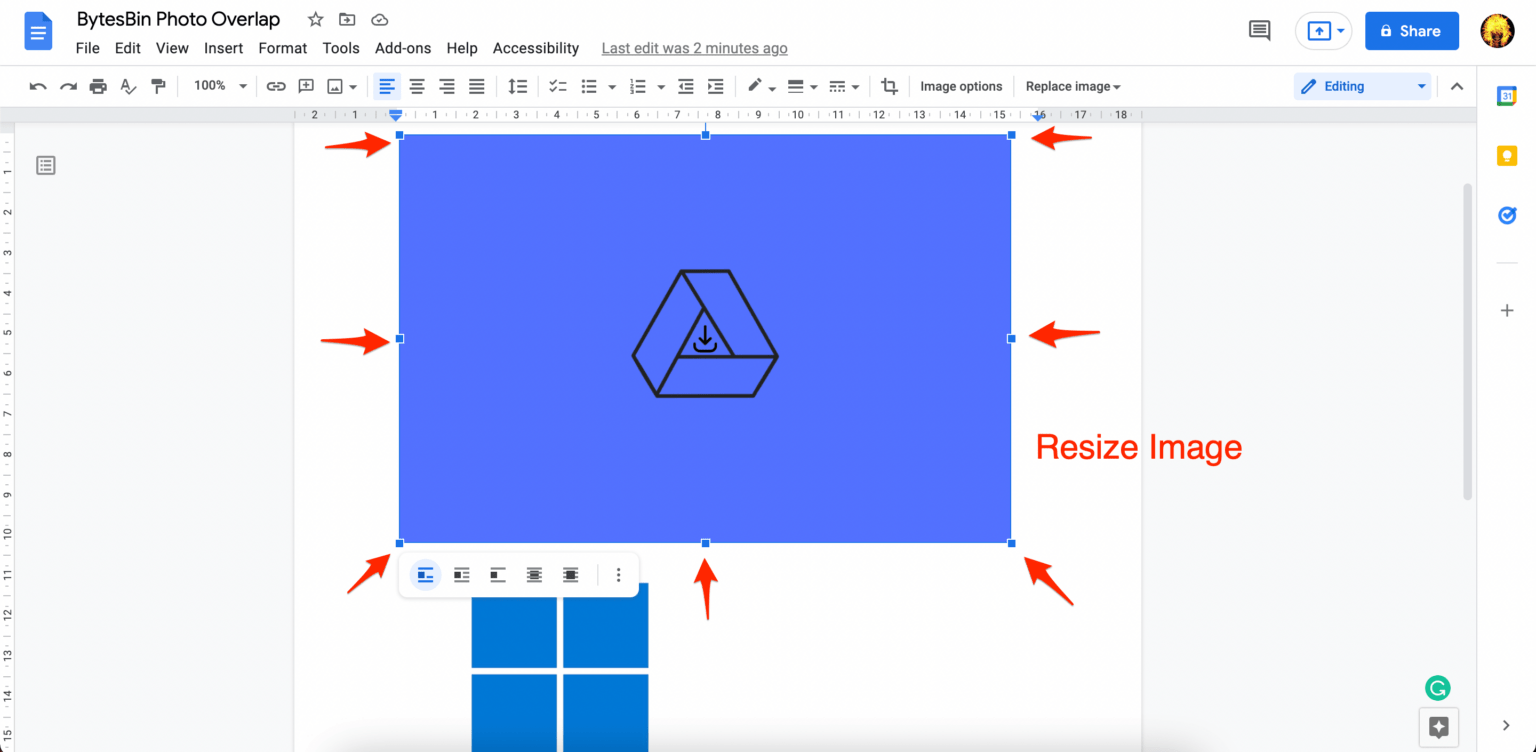The width and height of the screenshot is (1536, 752).
Task: Select the Crop image tool
Action: tap(889, 86)
